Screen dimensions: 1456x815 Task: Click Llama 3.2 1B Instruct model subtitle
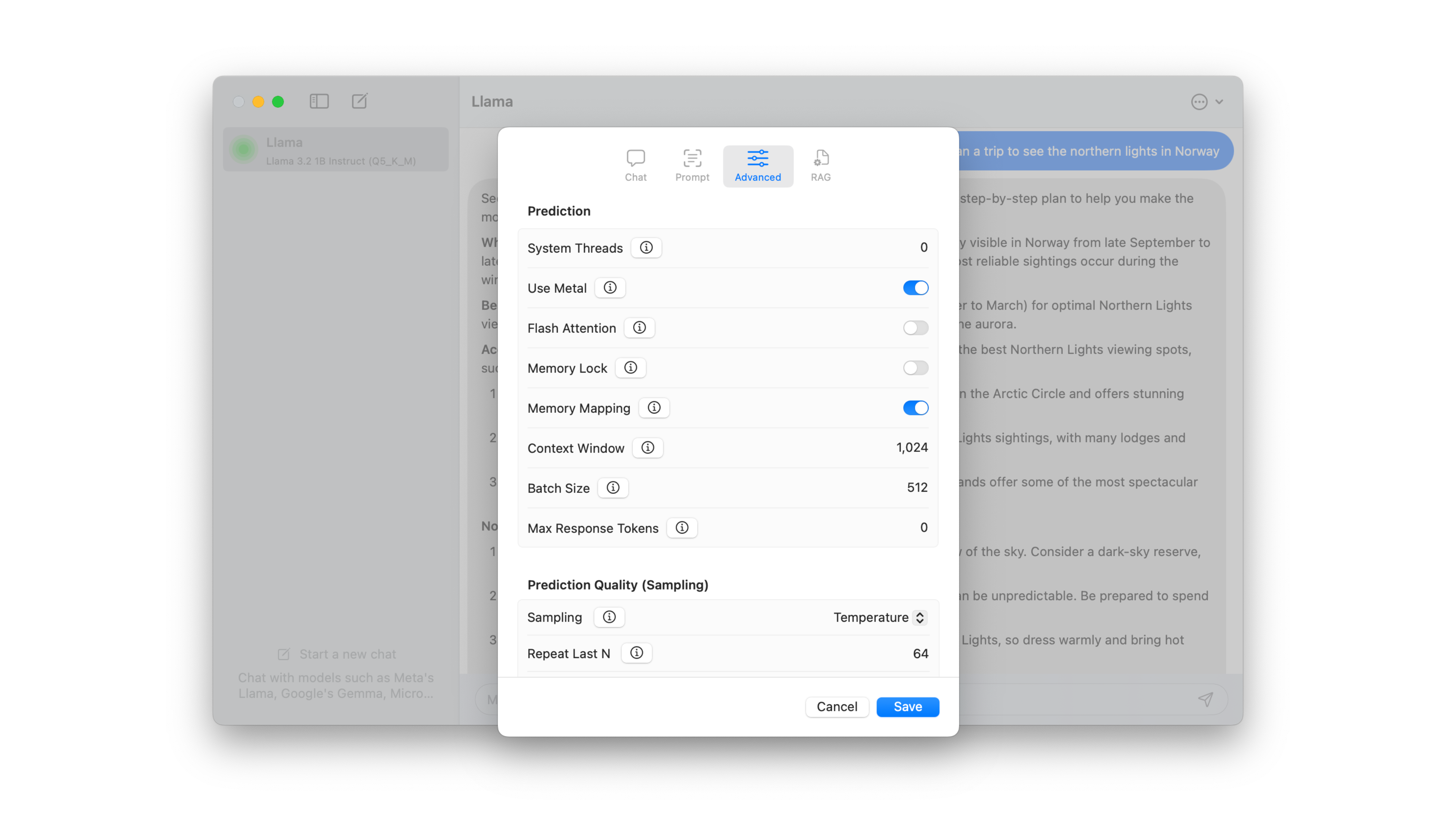coord(341,161)
